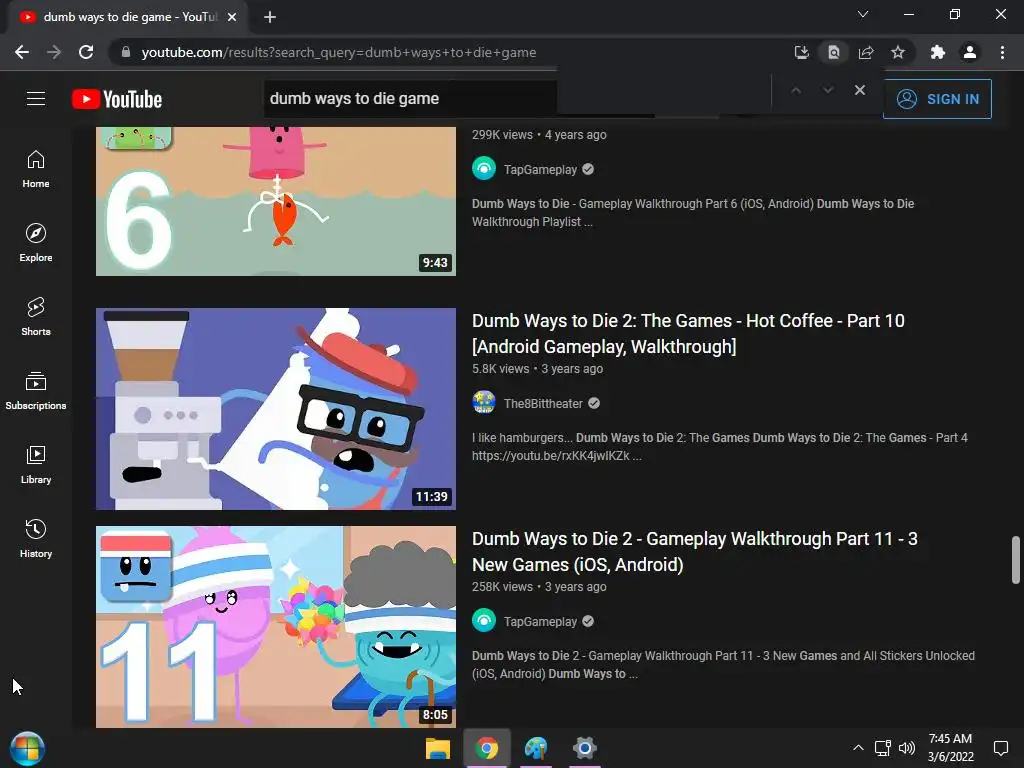This screenshot has width=1024, height=768.
Task: Open History in the sidebar
Action: (x=36, y=538)
